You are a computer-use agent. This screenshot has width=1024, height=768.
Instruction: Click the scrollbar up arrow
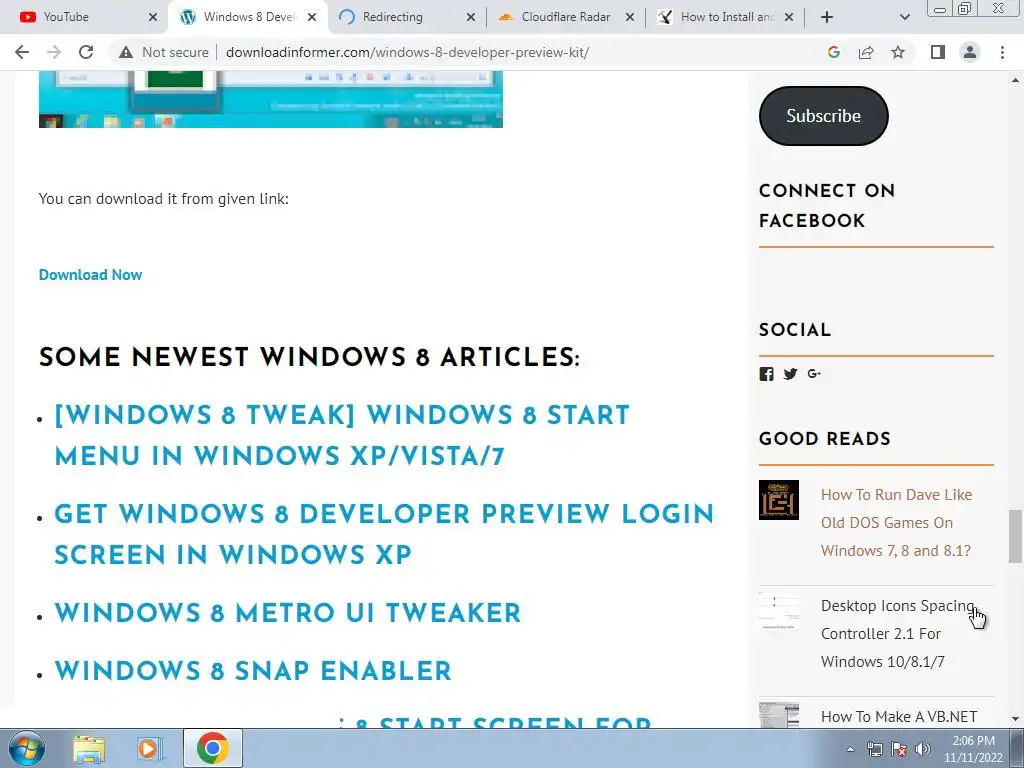pyautogui.click(x=1015, y=80)
